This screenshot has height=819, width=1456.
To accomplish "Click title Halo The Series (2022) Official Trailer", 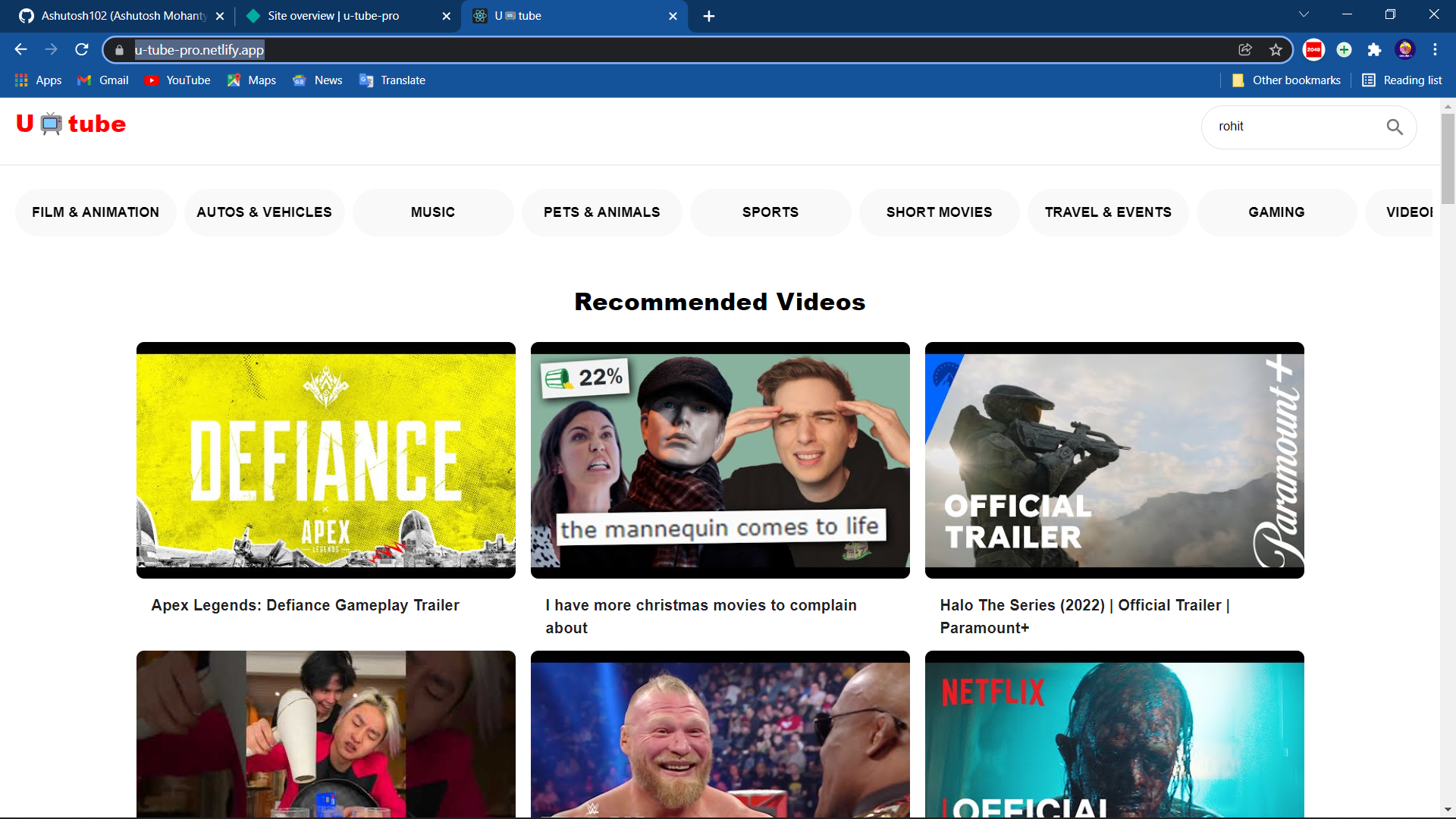I will (x=1085, y=617).
